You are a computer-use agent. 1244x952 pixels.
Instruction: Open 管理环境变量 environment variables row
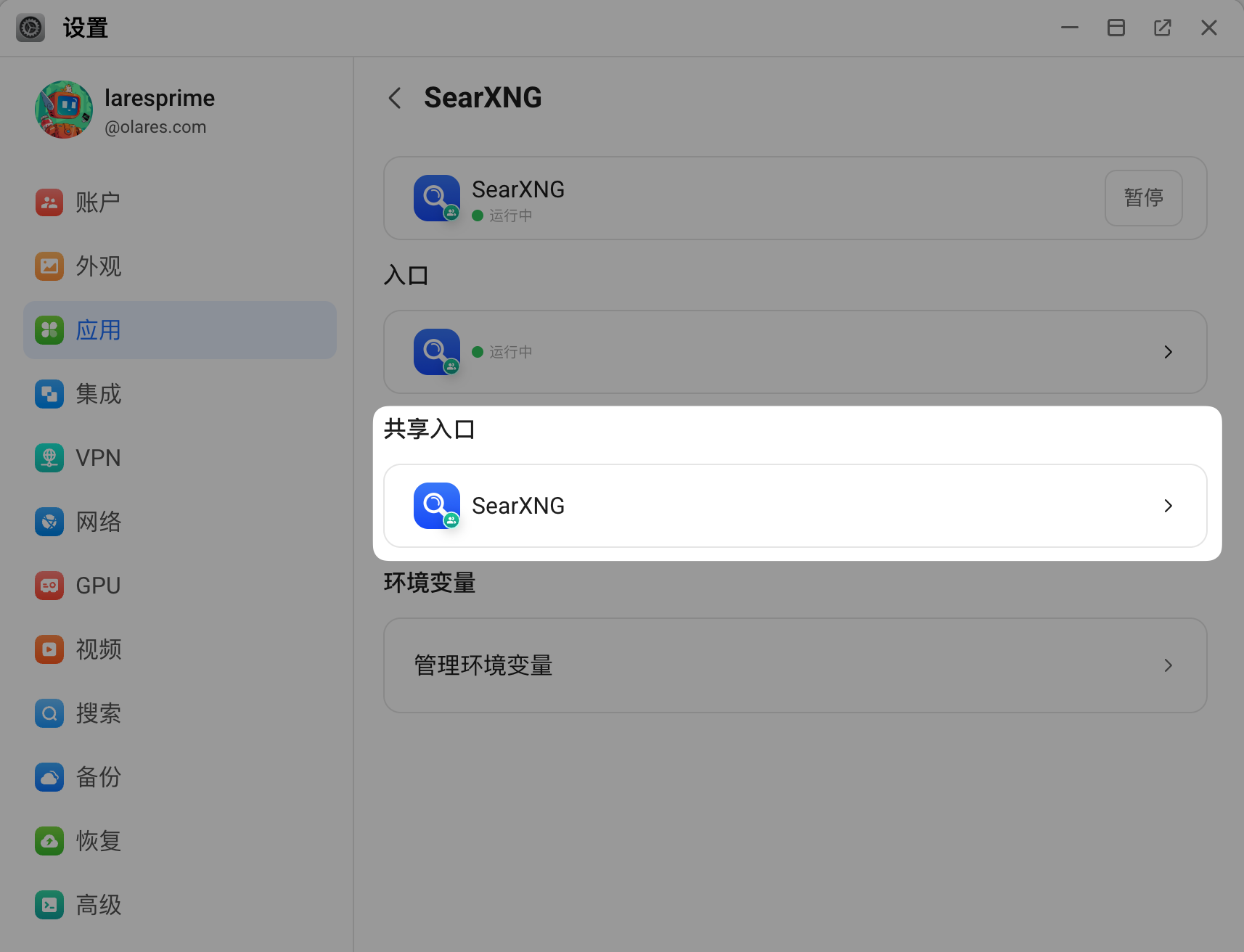pos(795,665)
